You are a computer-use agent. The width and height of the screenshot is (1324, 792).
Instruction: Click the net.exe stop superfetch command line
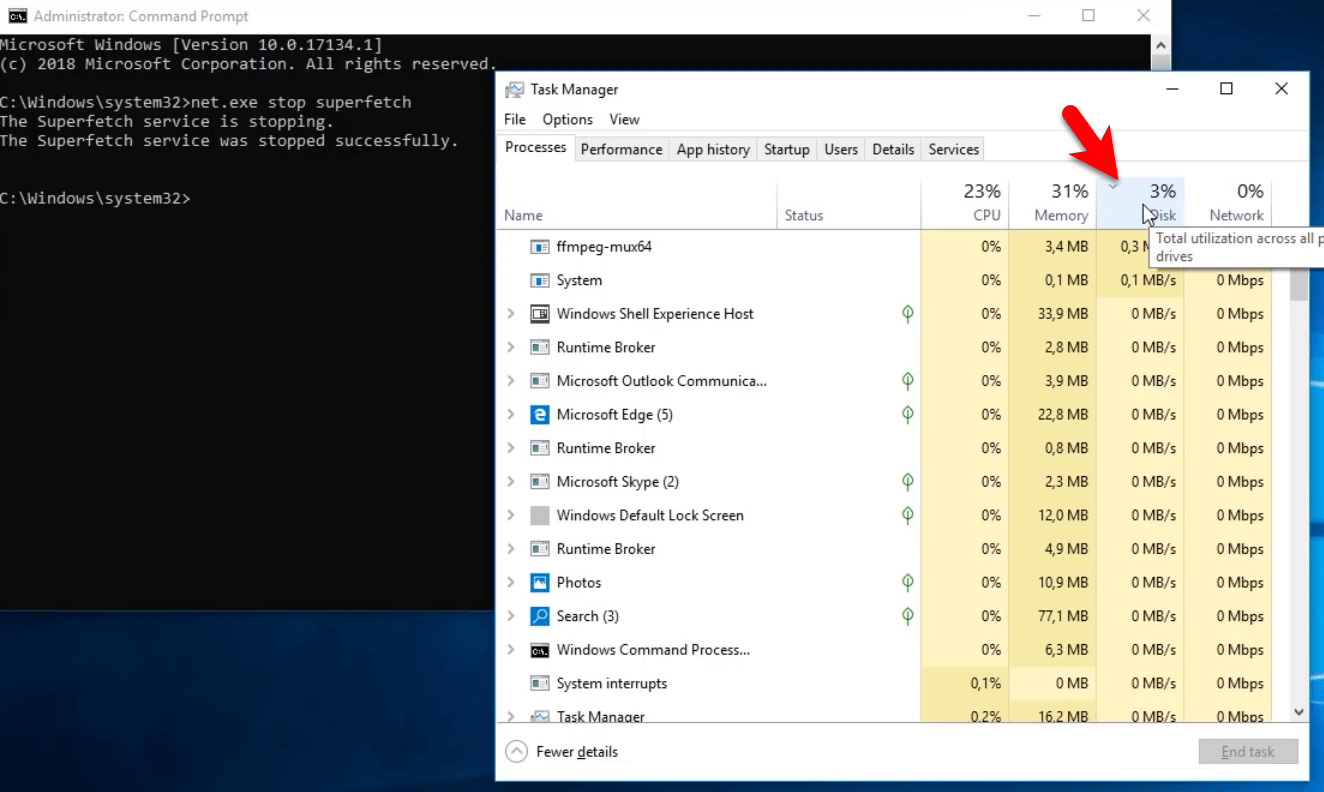(205, 102)
